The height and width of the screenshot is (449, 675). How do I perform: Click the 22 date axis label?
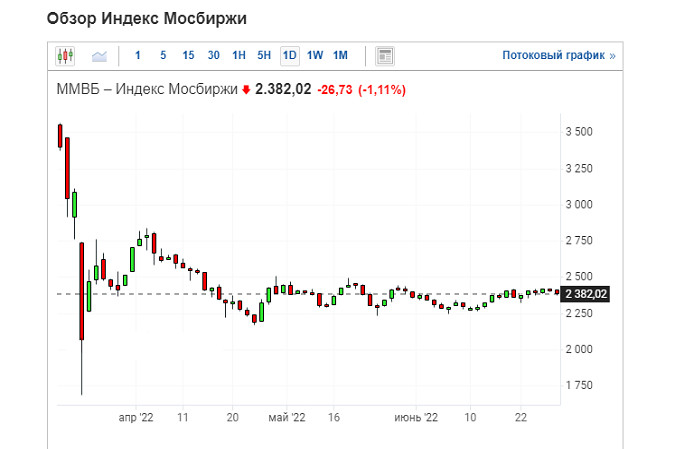tap(521, 418)
